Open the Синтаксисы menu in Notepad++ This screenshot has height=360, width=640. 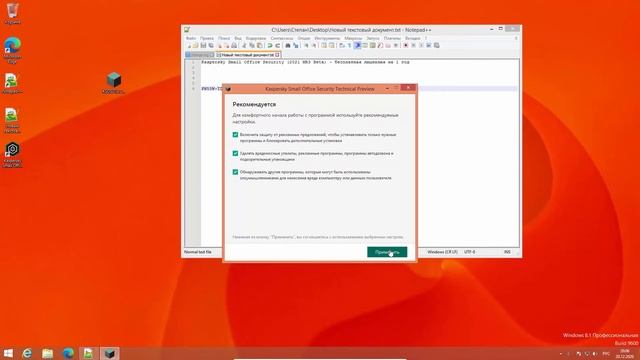click(x=282, y=38)
